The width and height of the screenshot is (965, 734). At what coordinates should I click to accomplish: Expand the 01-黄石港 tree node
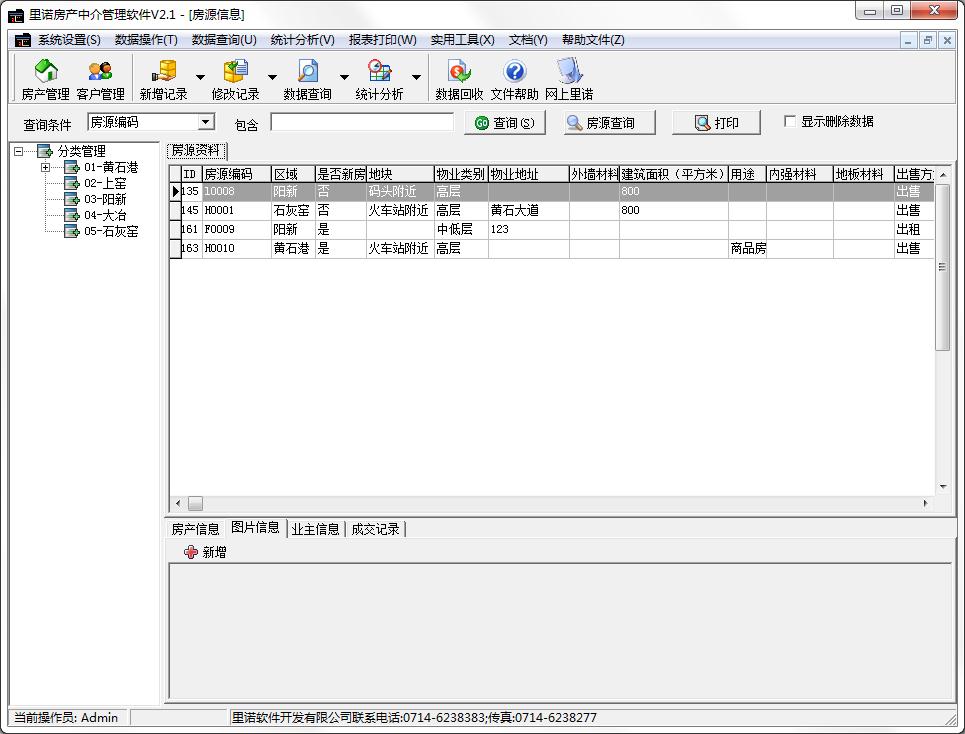pyautogui.click(x=45, y=168)
